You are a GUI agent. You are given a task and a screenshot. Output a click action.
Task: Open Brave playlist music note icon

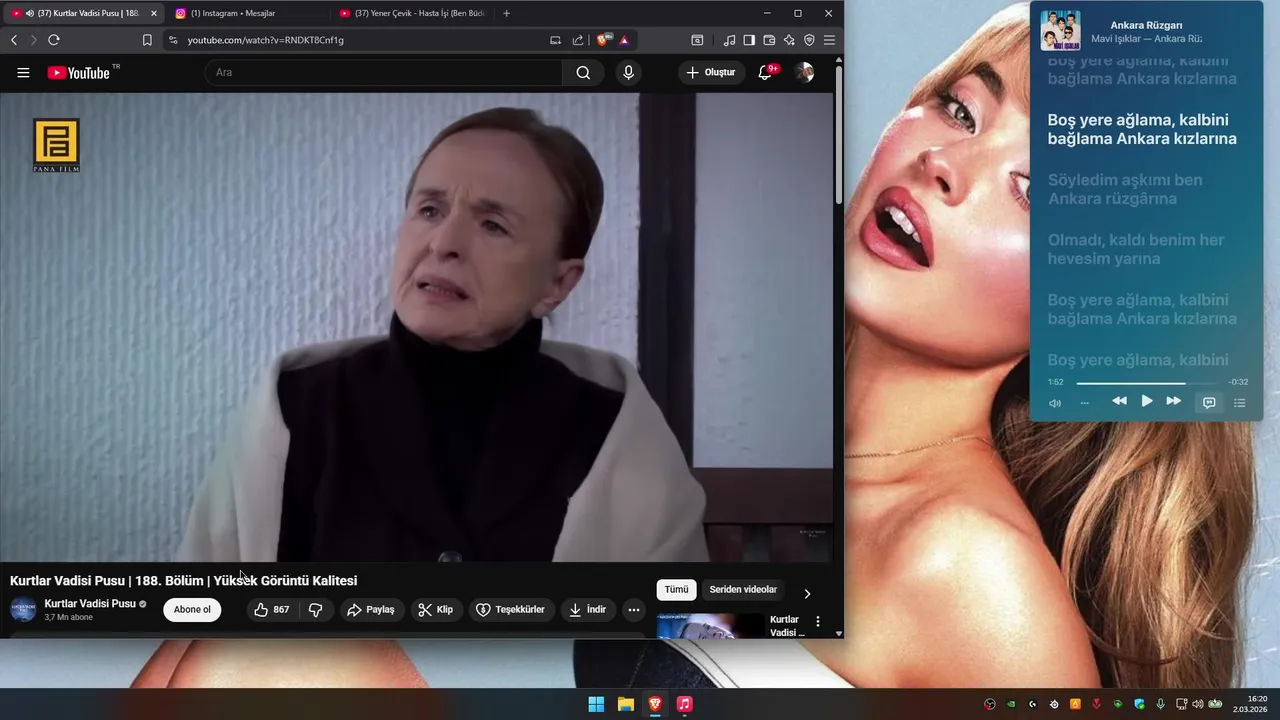pyautogui.click(x=729, y=40)
